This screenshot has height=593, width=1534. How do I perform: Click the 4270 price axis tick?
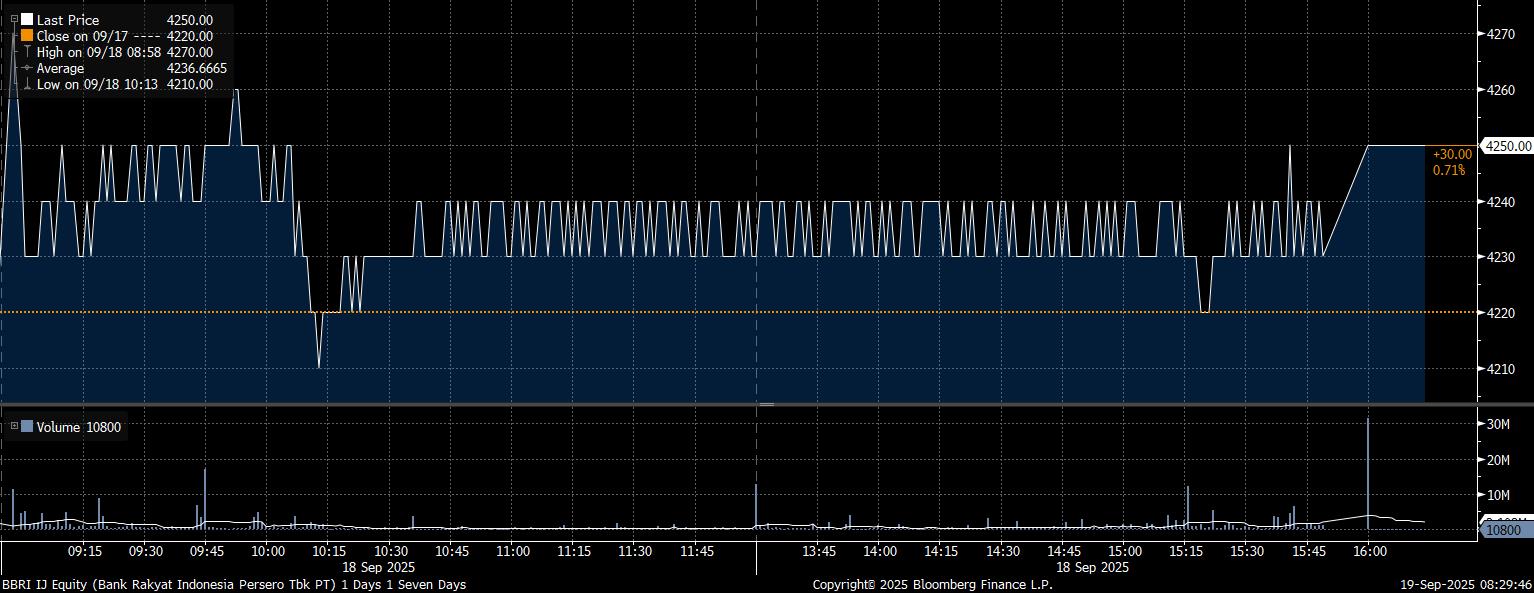pos(1502,34)
